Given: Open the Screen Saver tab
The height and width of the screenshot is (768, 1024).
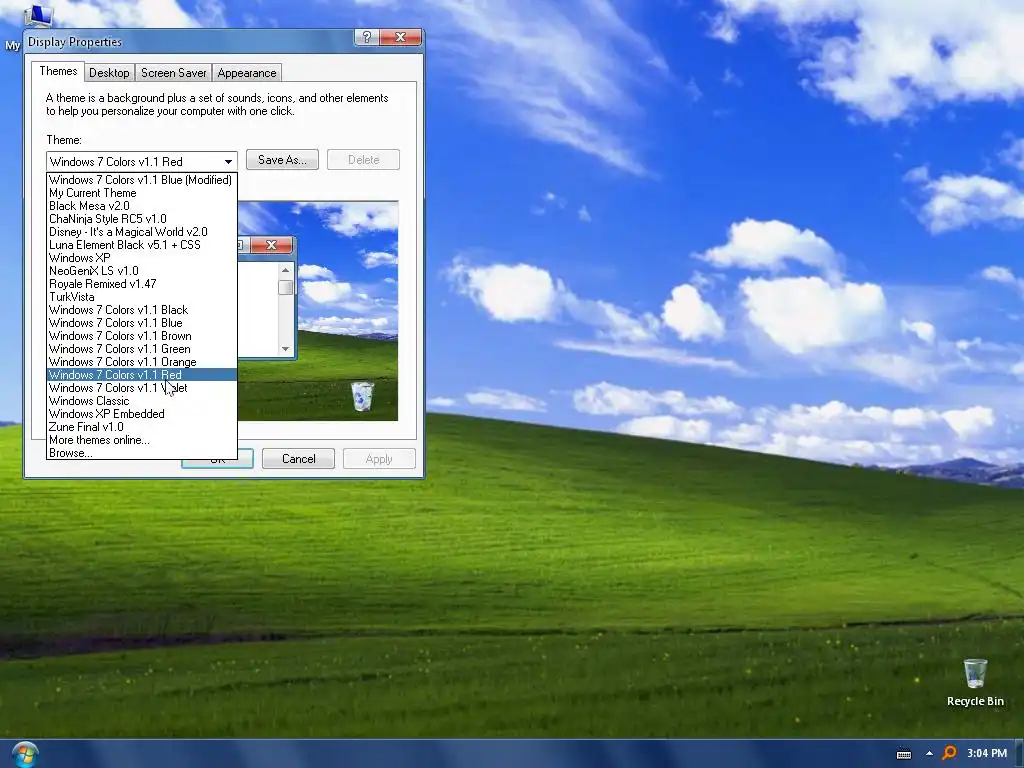Looking at the screenshot, I should [174, 73].
